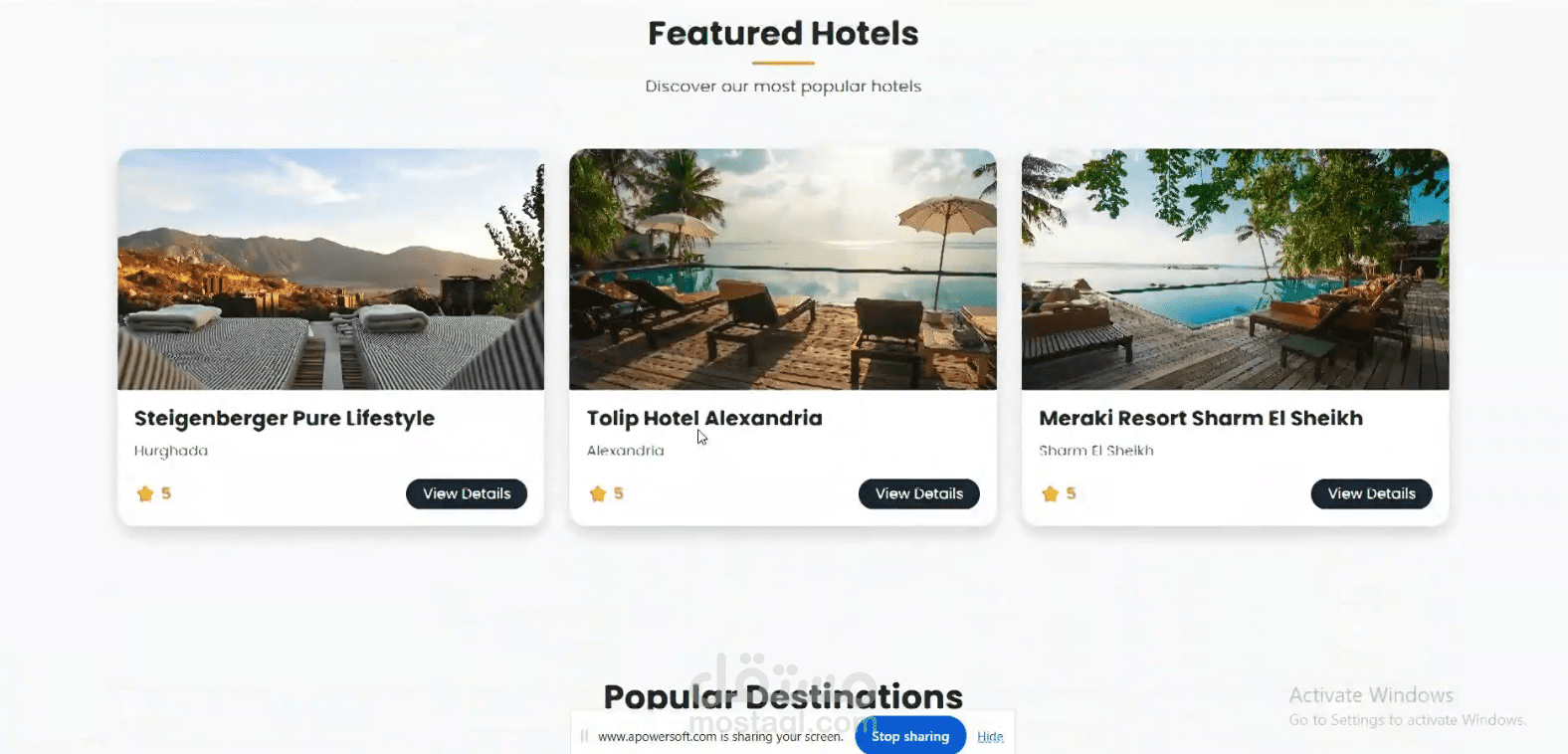Image resolution: width=1568 pixels, height=754 pixels.
Task: Click the Tolip Hotel Alexandria title
Action: [704, 419]
